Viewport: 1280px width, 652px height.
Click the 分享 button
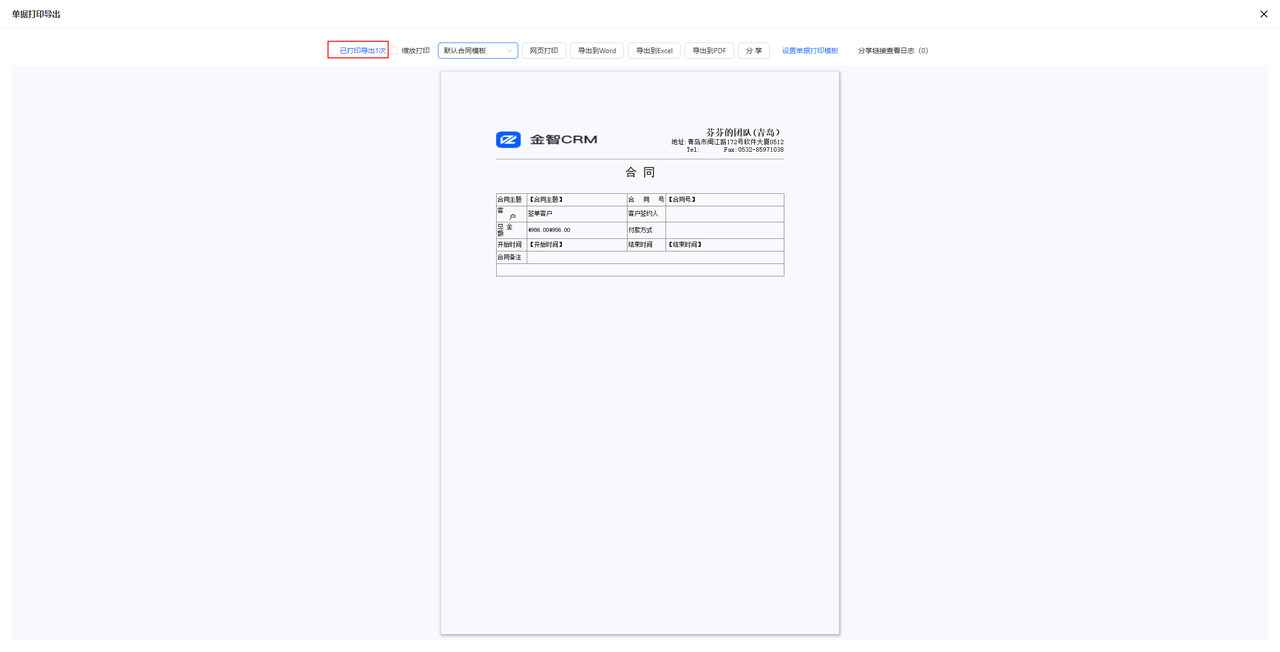[x=754, y=50]
